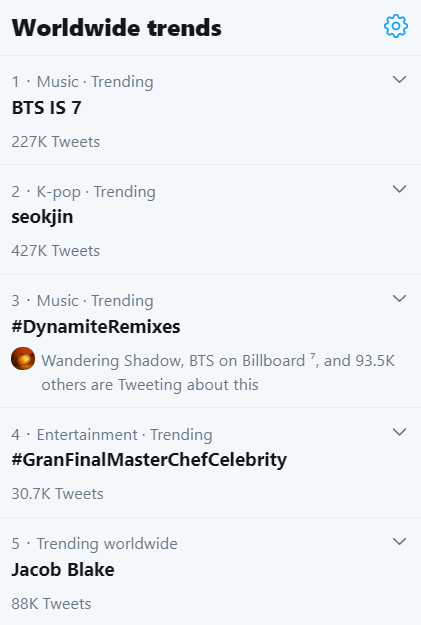Click the 427K Tweets count under seokjin
The height and width of the screenshot is (625, 421).
point(55,251)
